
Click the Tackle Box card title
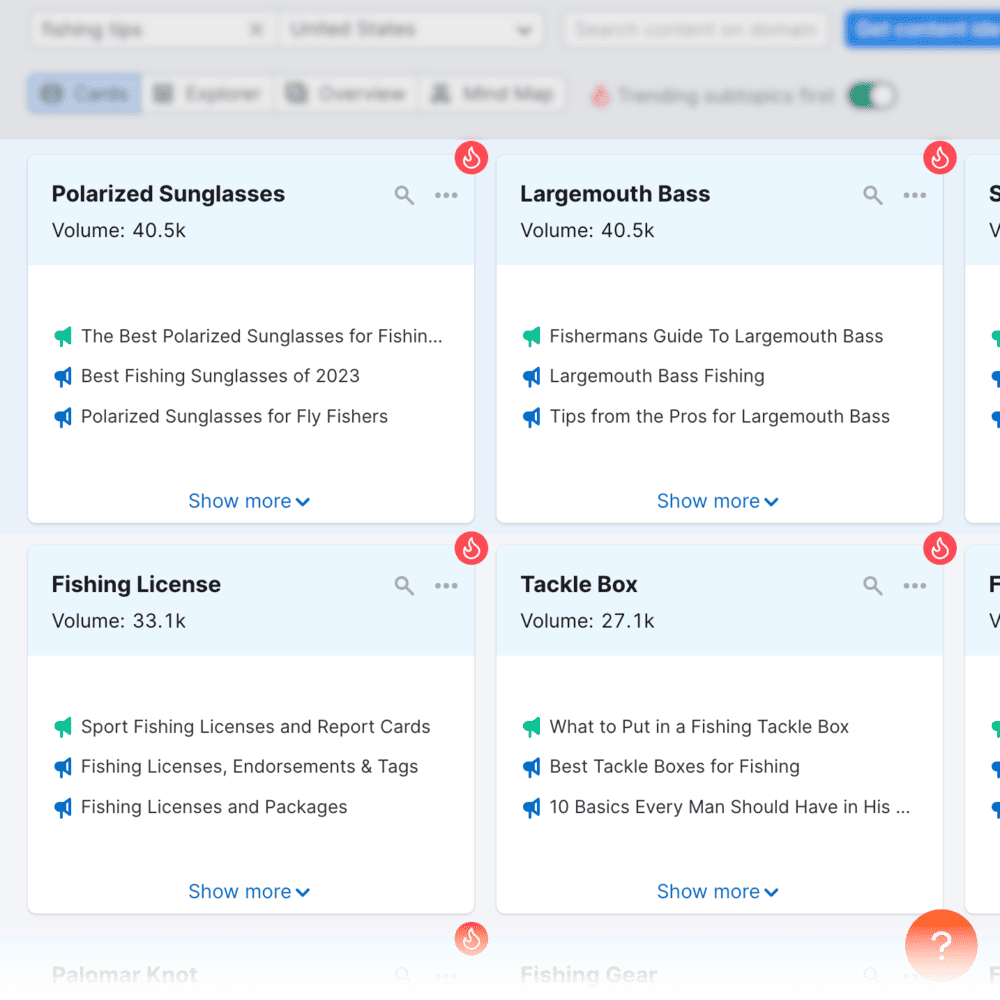579,584
